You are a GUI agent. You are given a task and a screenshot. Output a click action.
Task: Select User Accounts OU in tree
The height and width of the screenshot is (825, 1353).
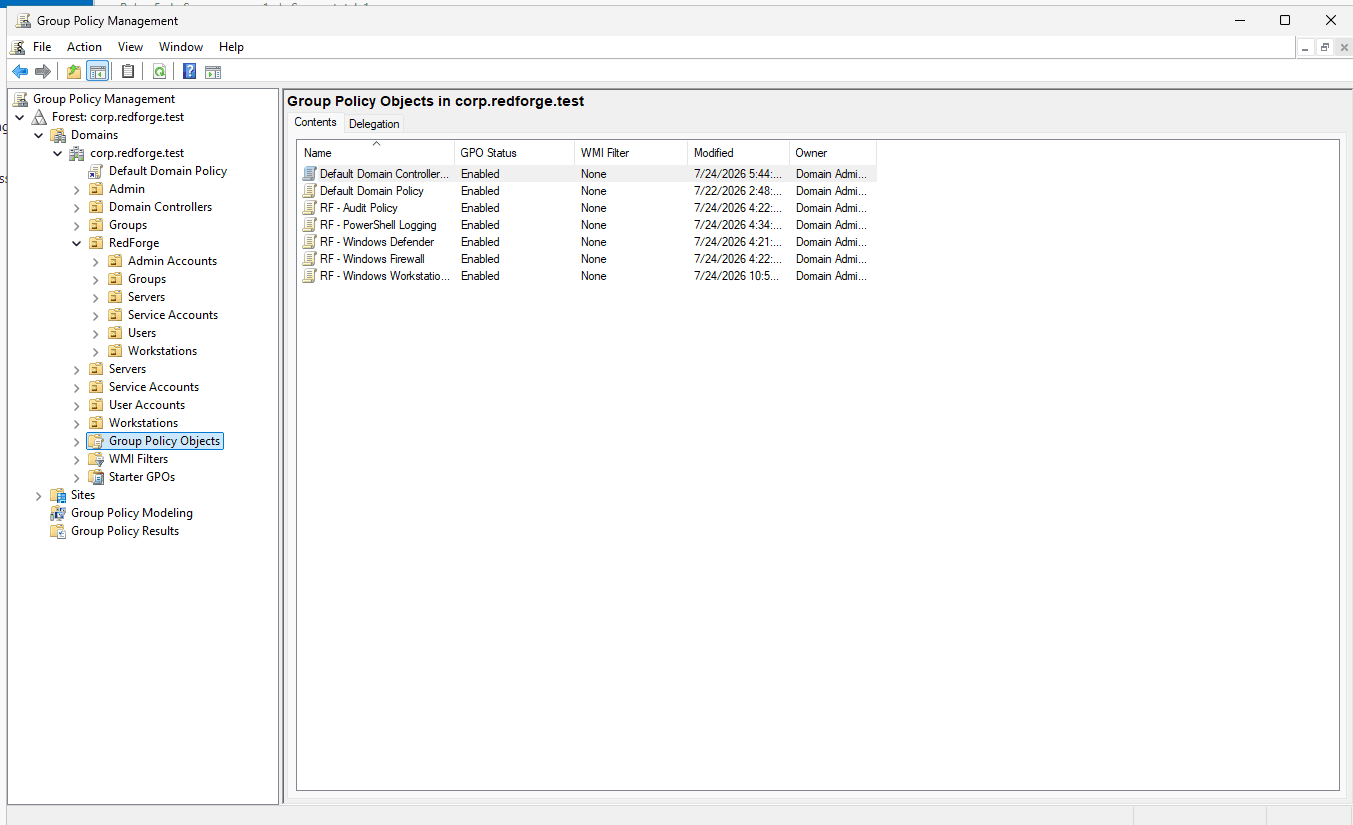click(x=147, y=405)
